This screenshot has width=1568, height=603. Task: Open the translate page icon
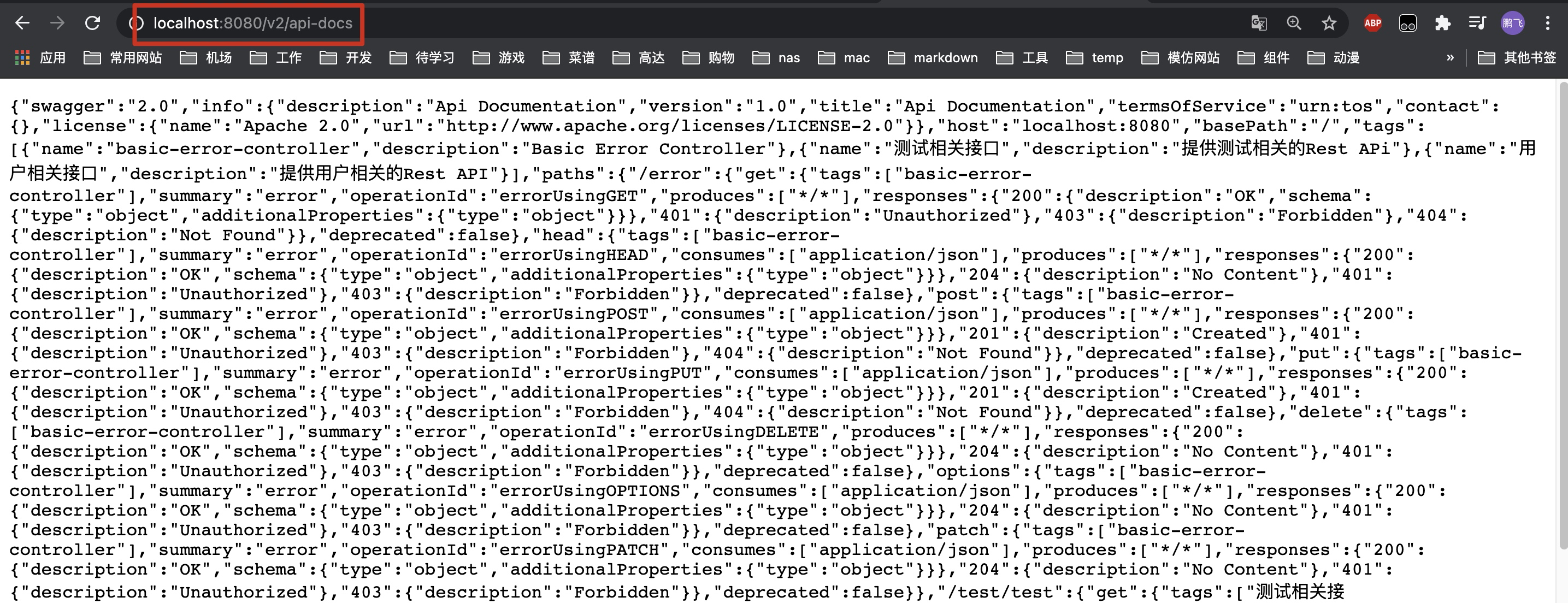tap(1259, 23)
